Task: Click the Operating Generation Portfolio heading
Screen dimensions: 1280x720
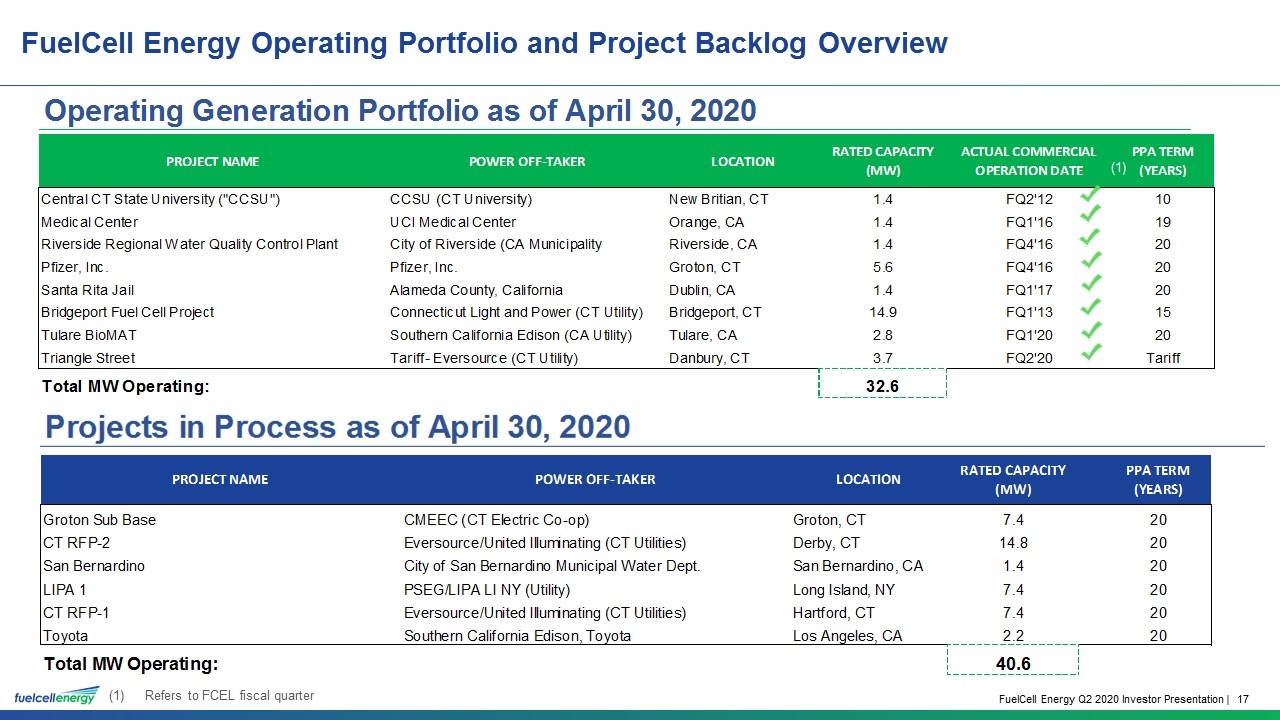Action: coord(400,110)
